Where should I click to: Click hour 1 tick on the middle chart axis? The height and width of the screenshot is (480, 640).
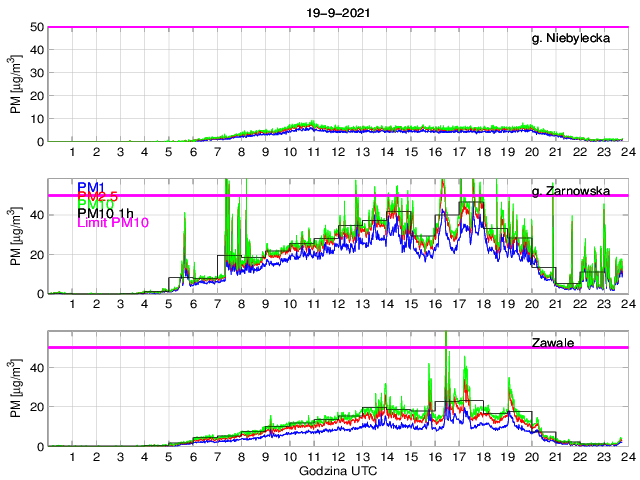[x=72, y=305]
